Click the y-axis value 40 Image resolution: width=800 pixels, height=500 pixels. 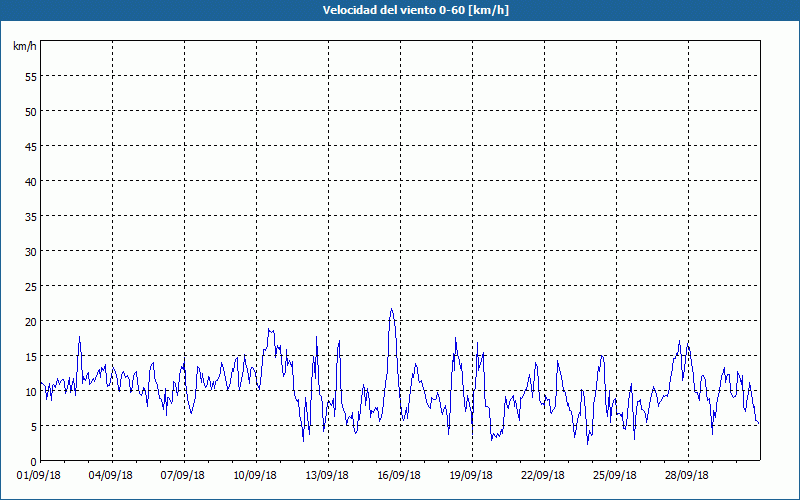pos(31,182)
